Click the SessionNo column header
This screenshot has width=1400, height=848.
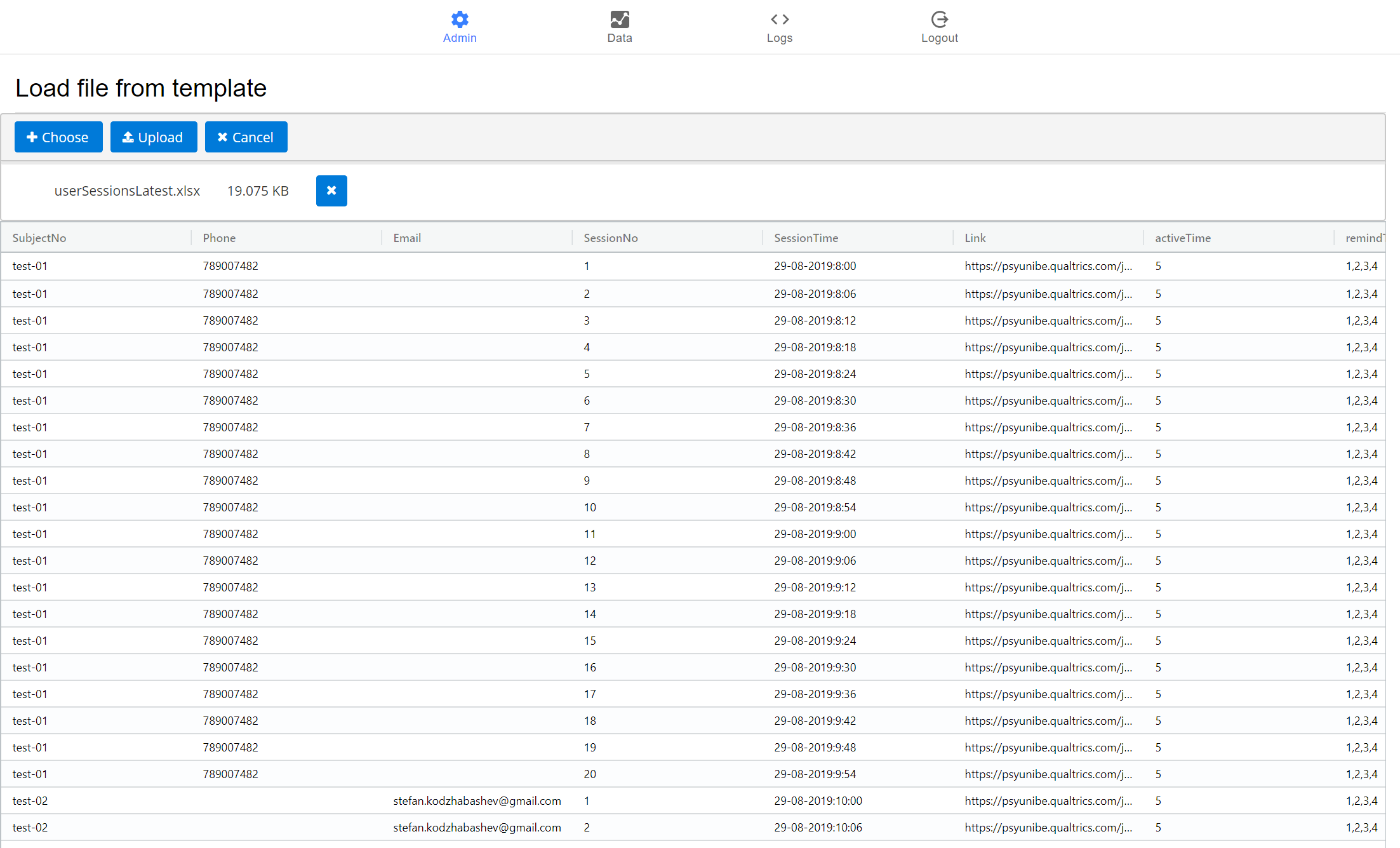(x=611, y=238)
